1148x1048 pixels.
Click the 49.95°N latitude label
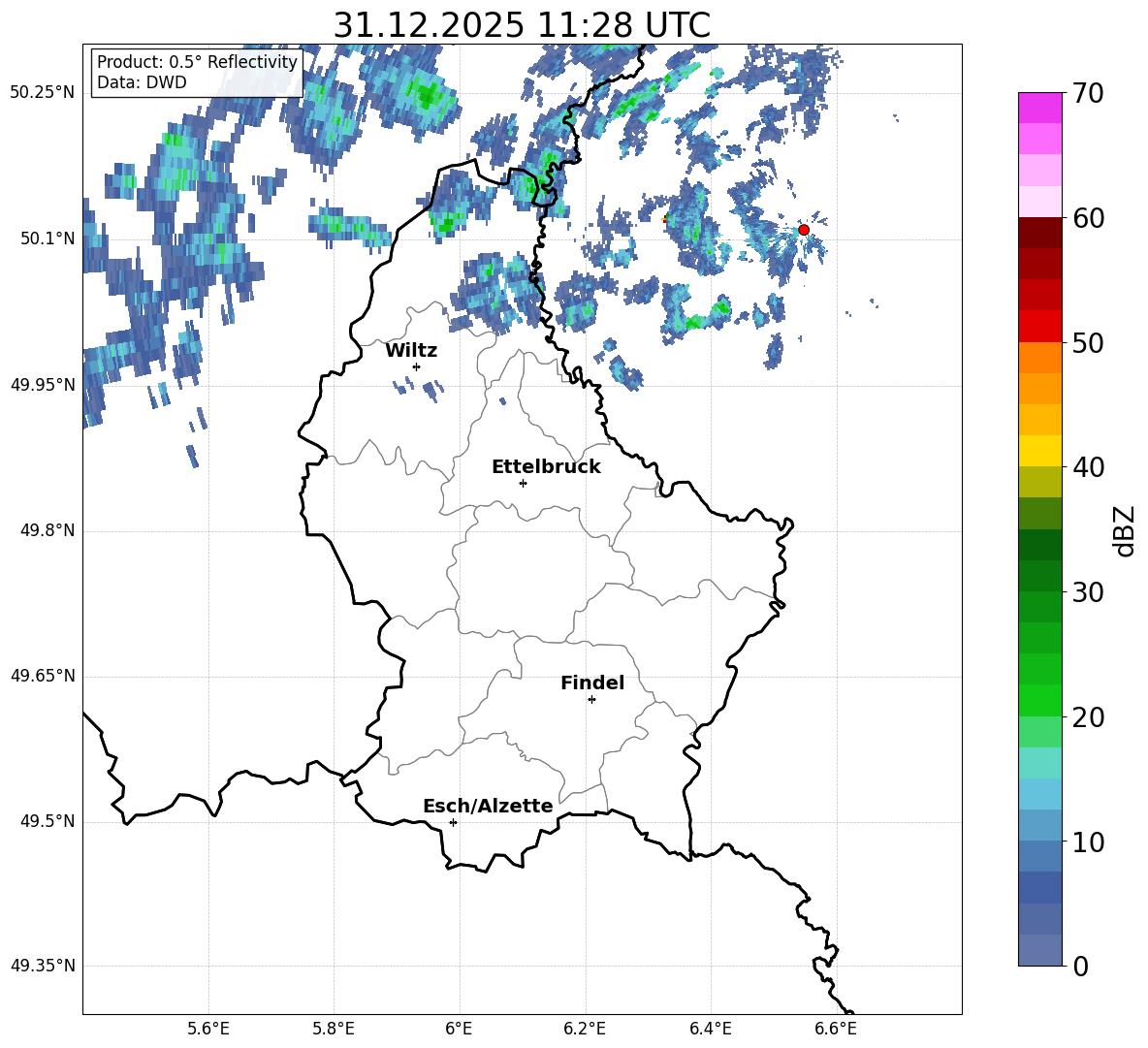pyautogui.click(x=43, y=385)
